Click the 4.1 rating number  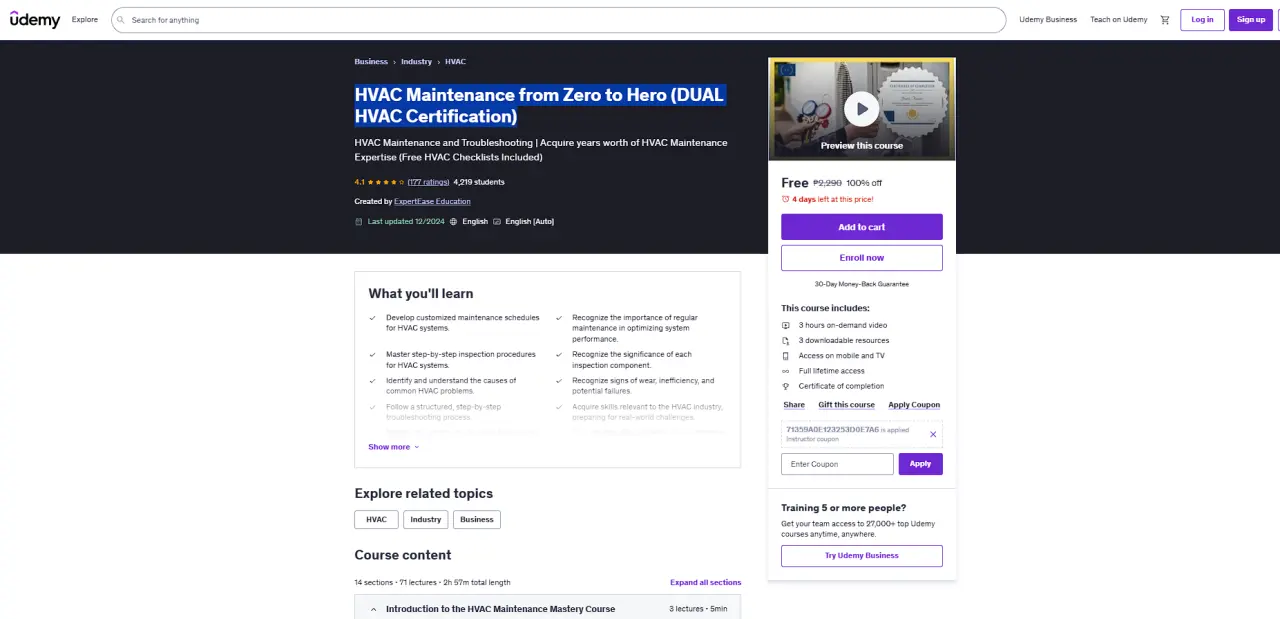pos(359,182)
